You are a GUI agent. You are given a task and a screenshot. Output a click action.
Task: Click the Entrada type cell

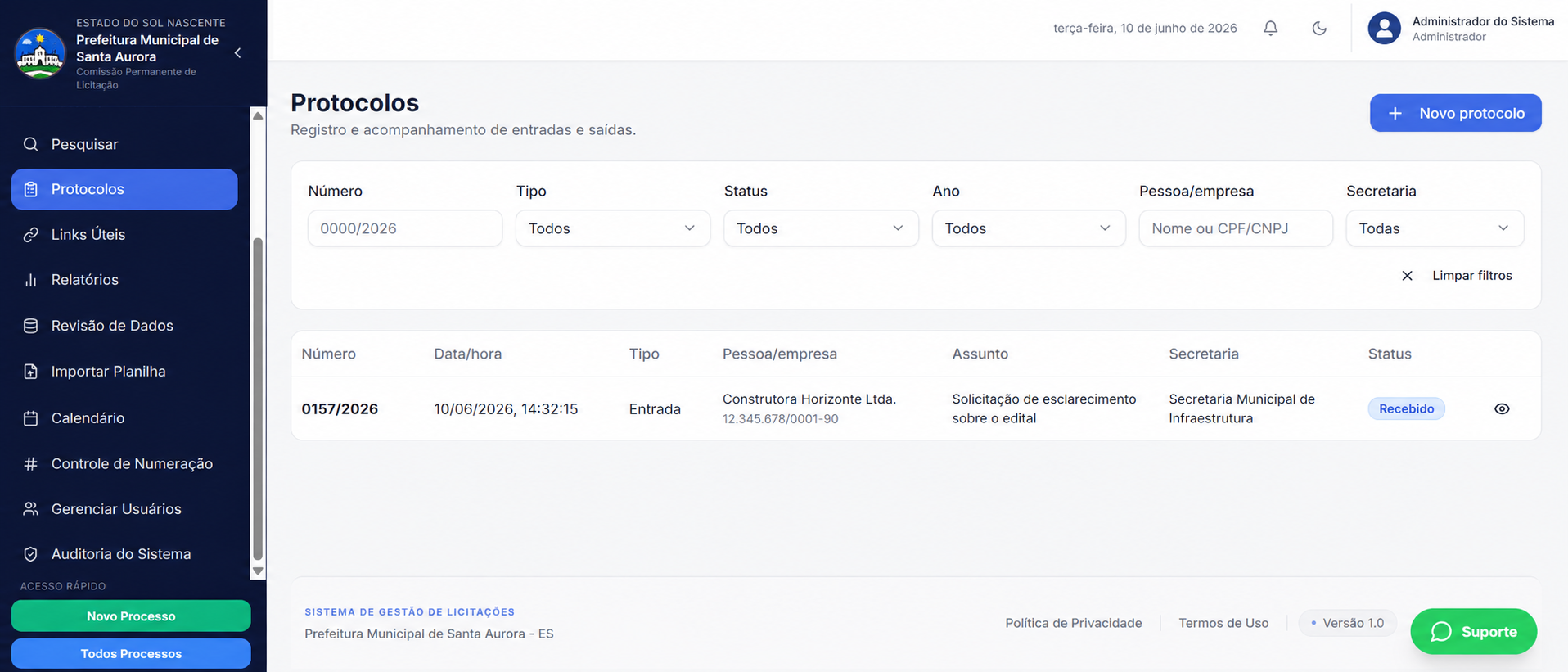click(x=655, y=409)
